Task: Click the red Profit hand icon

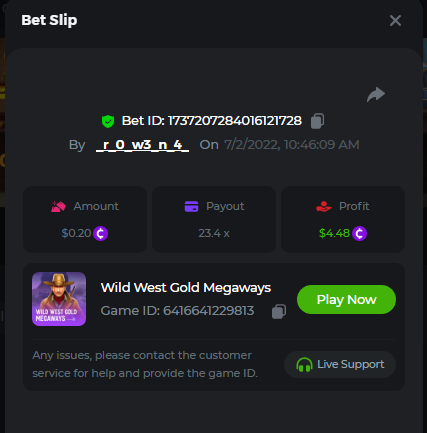Action: tap(324, 206)
